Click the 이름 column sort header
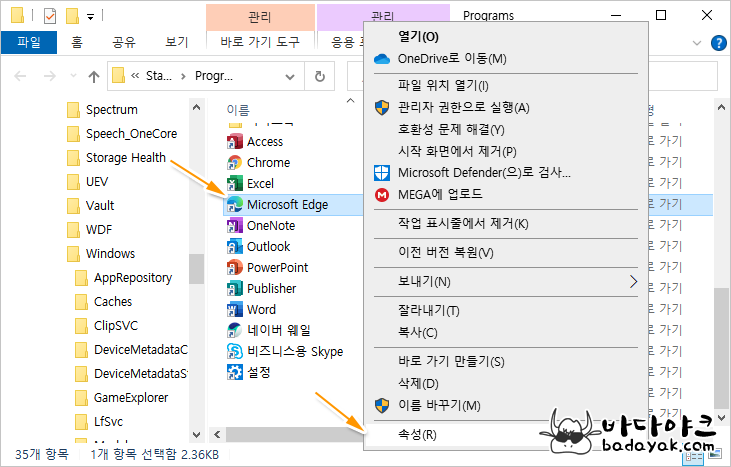Screen dimensions: 731x467 click(238, 110)
